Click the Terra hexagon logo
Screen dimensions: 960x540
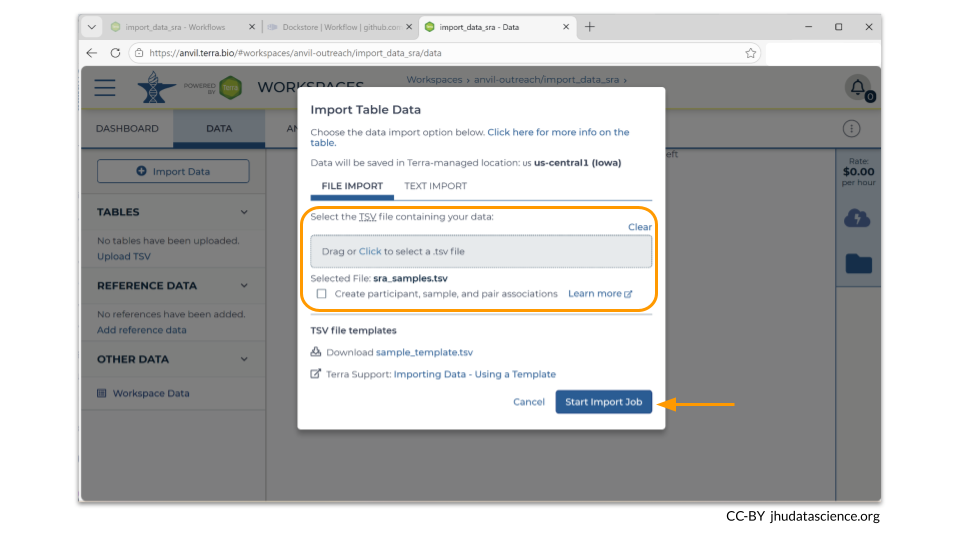[231, 88]
